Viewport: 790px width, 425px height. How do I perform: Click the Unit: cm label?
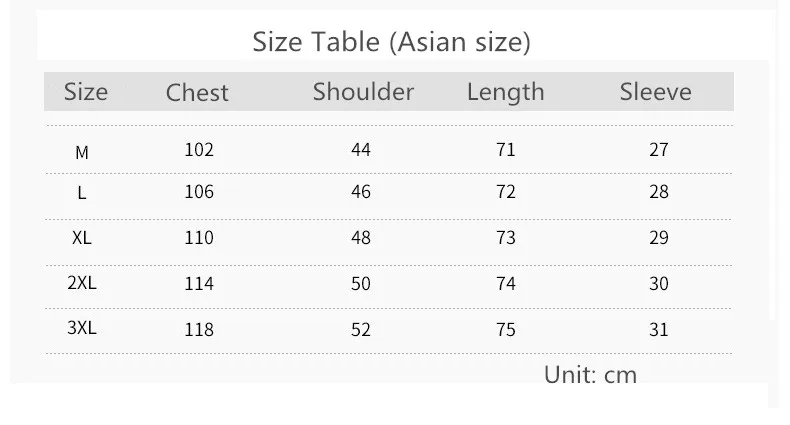[x=590, y=375]
